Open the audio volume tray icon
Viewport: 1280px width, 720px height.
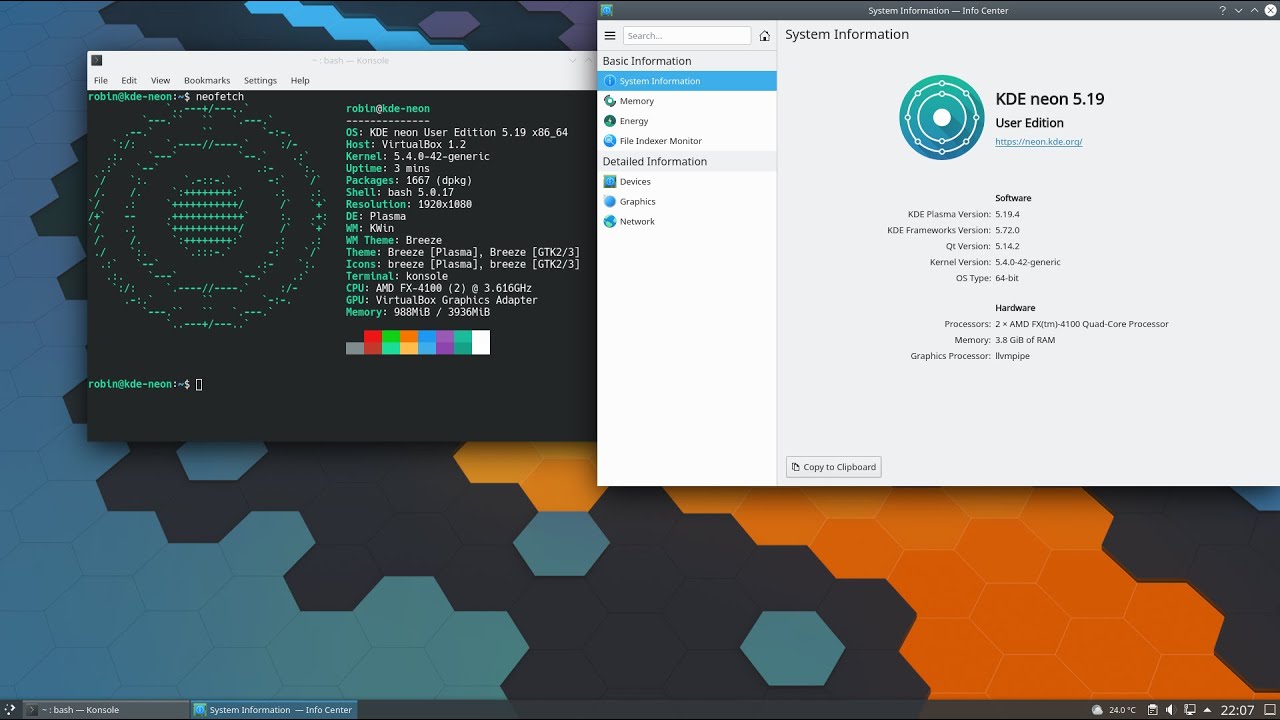coord(1170,710)
